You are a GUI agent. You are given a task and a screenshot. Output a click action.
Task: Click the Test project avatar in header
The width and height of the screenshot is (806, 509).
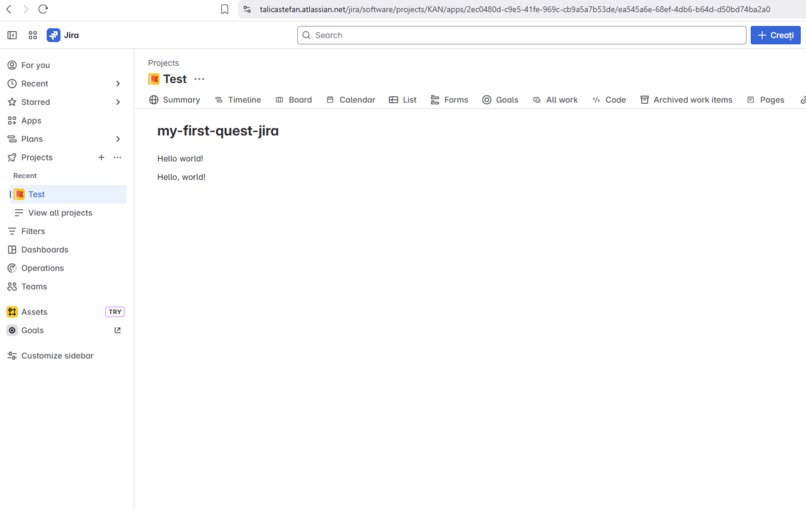coord(154,79)
